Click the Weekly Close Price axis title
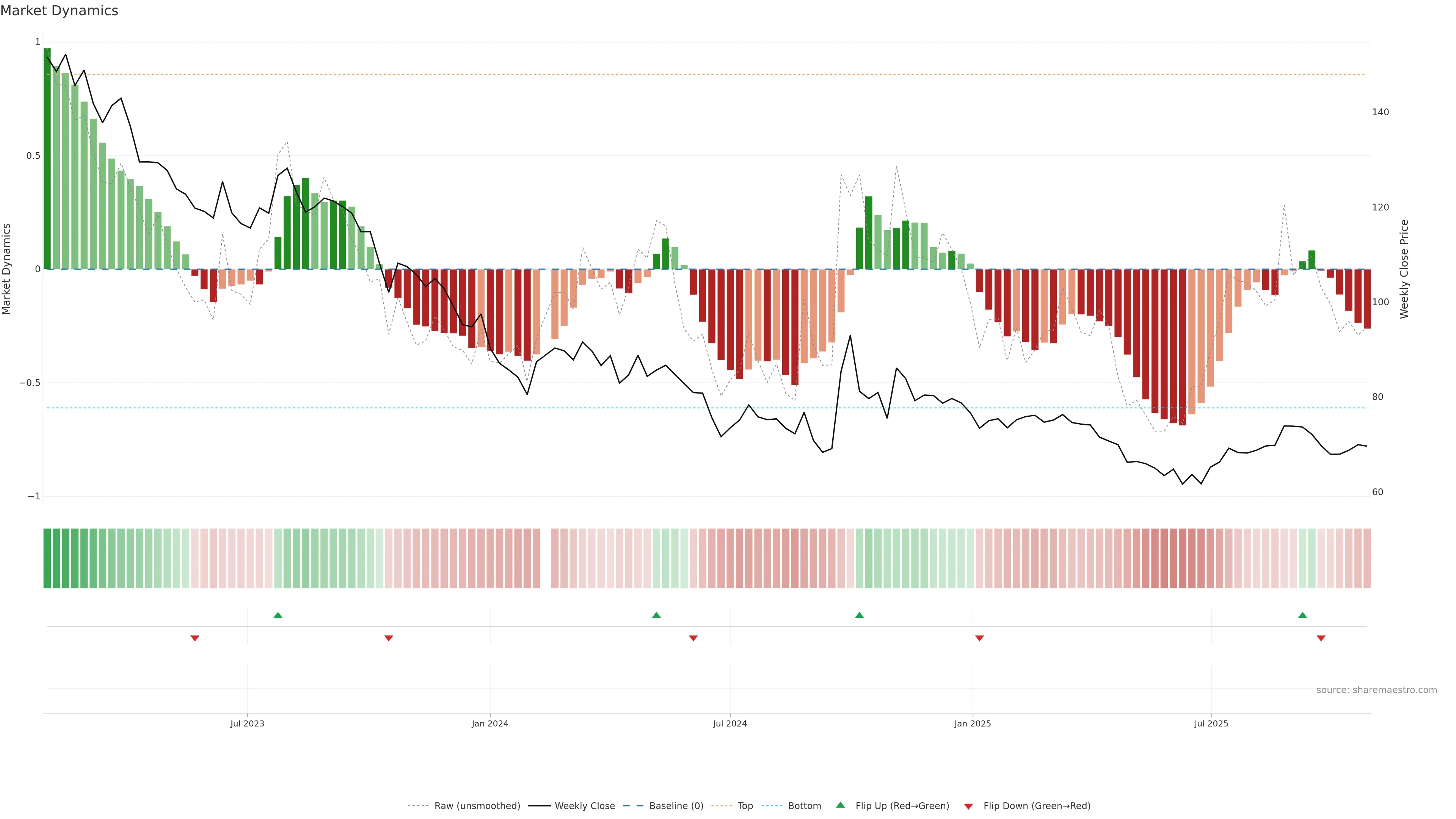This screenshot has height=819, width=1456. [1404, 269]
